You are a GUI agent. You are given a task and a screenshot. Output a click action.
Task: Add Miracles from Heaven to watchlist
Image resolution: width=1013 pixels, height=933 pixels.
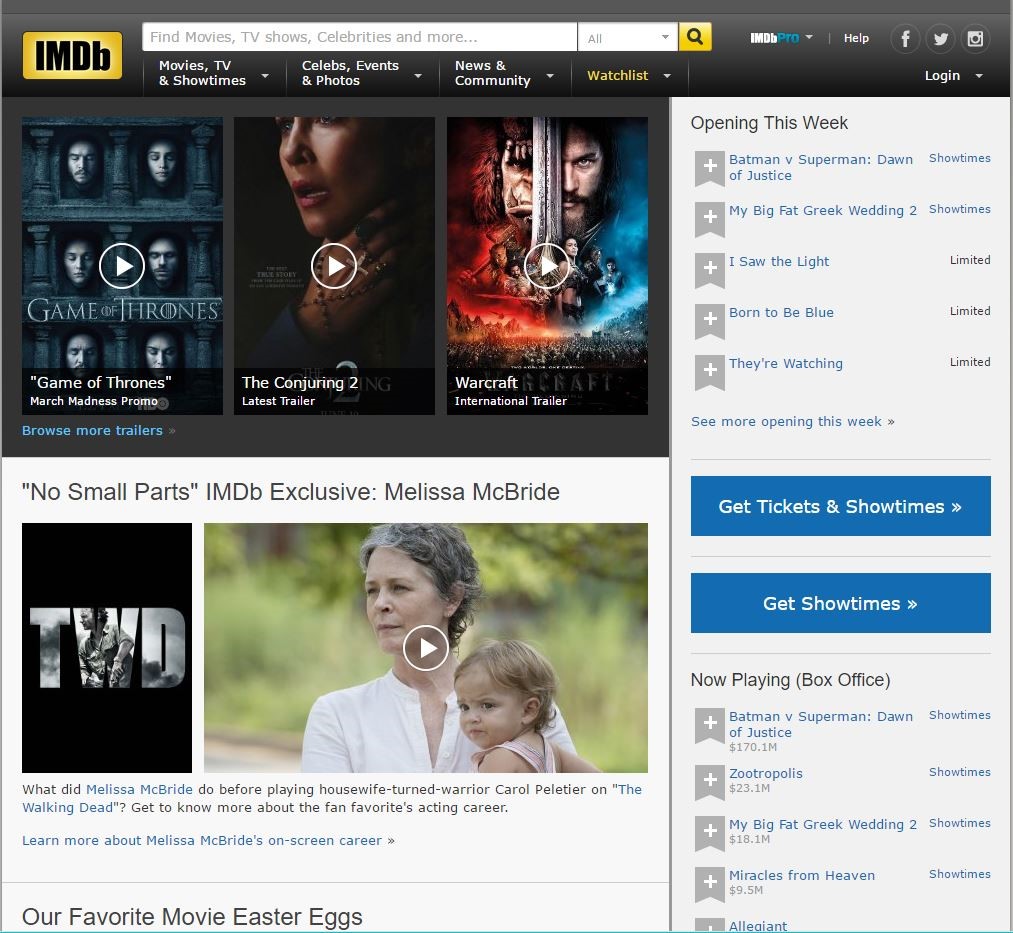[x=709, y=885]
